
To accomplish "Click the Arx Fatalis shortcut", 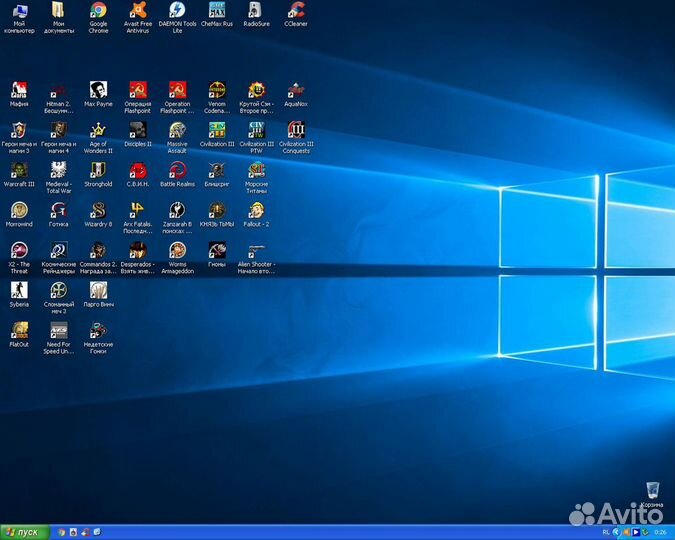I will 138,218.
